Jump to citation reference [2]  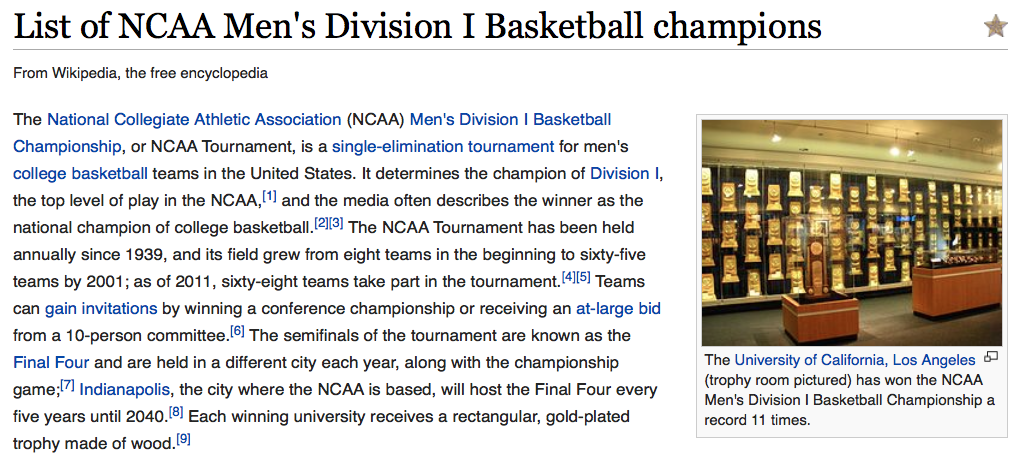tap(321, 223)
